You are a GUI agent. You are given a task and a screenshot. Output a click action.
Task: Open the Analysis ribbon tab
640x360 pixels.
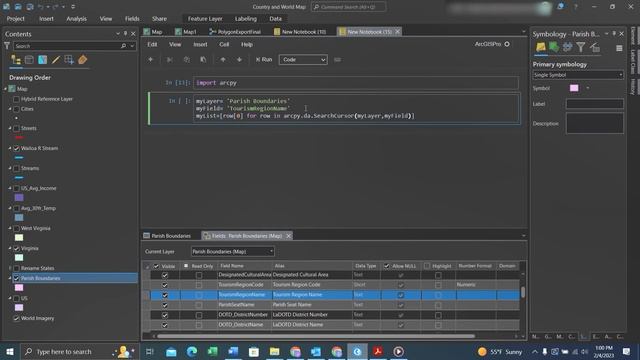coord(76,19)
